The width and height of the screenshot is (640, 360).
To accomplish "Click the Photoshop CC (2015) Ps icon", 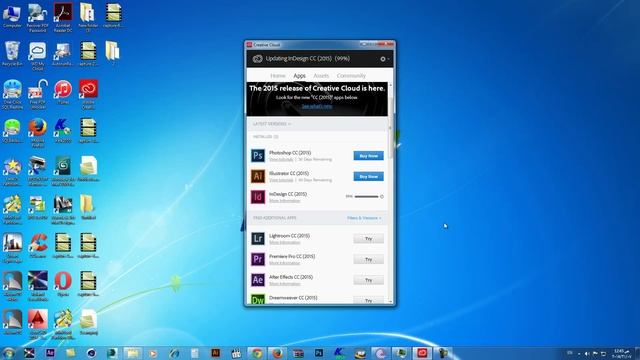I will 258,156.
